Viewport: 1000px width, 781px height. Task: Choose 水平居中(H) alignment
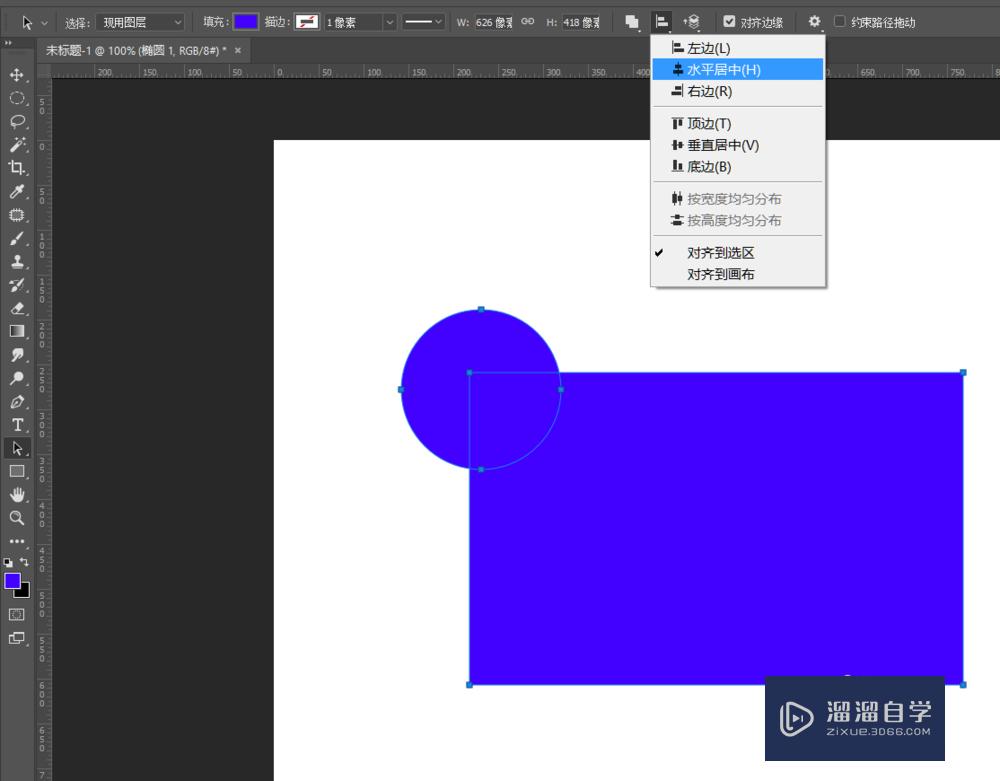point(737,69)
